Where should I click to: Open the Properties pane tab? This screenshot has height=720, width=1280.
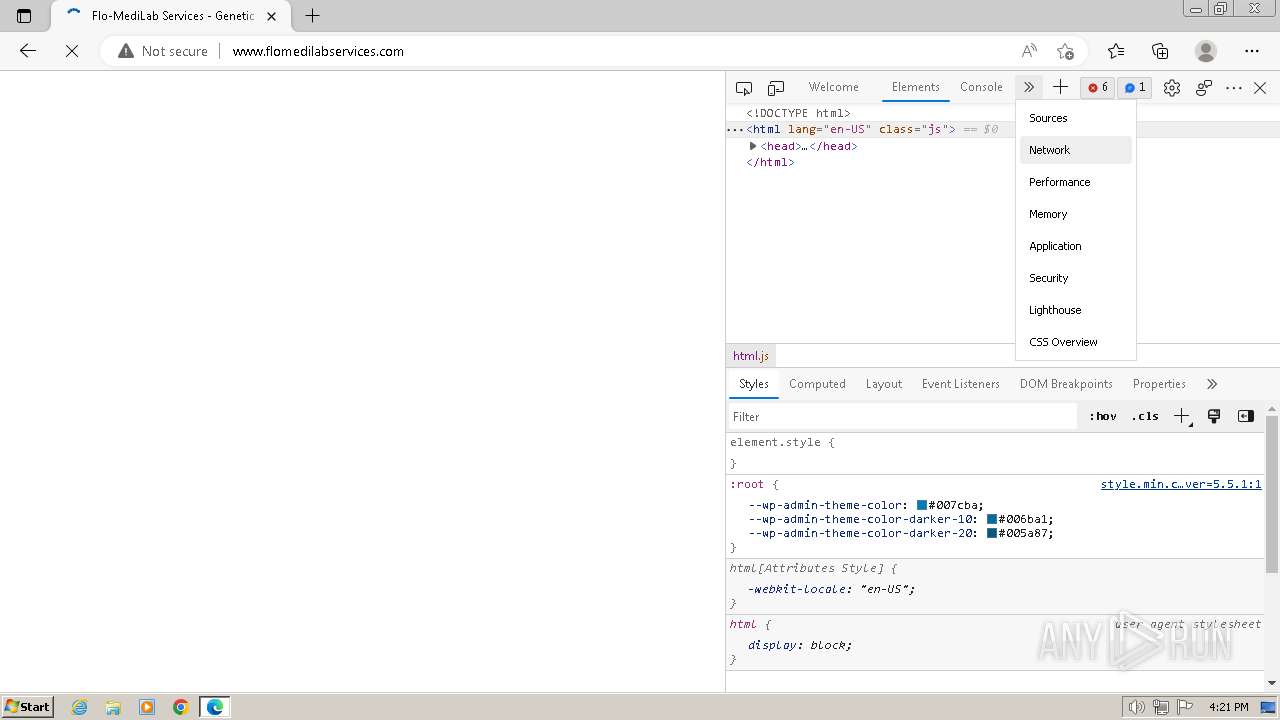coord(1159,384)
